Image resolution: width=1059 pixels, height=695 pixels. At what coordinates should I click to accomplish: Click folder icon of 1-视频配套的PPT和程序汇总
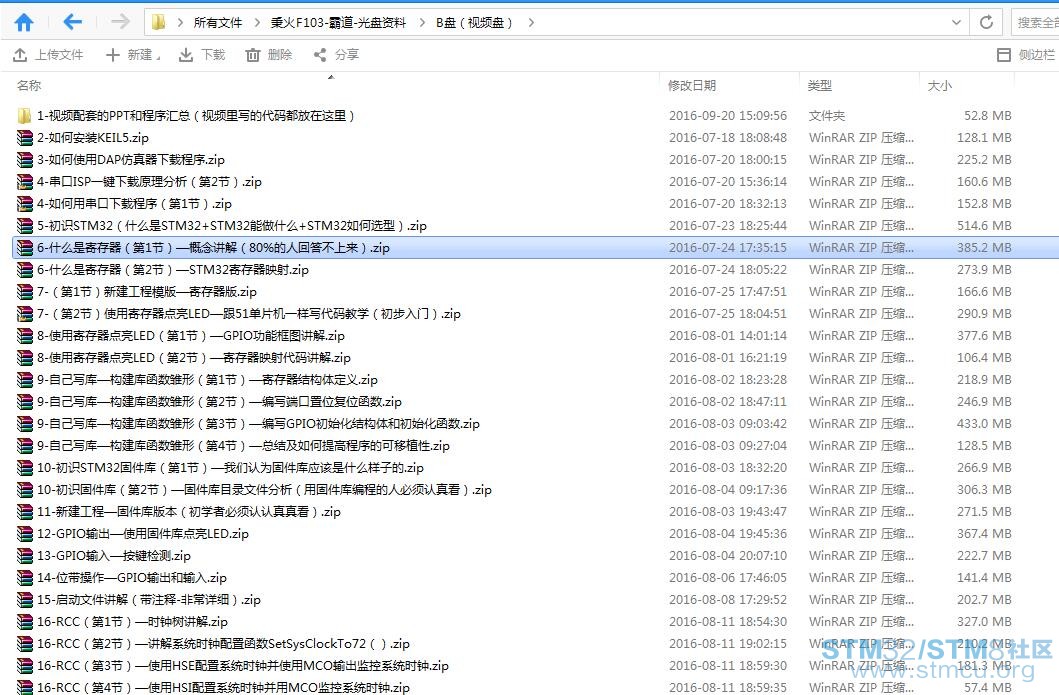pos(24,115)
